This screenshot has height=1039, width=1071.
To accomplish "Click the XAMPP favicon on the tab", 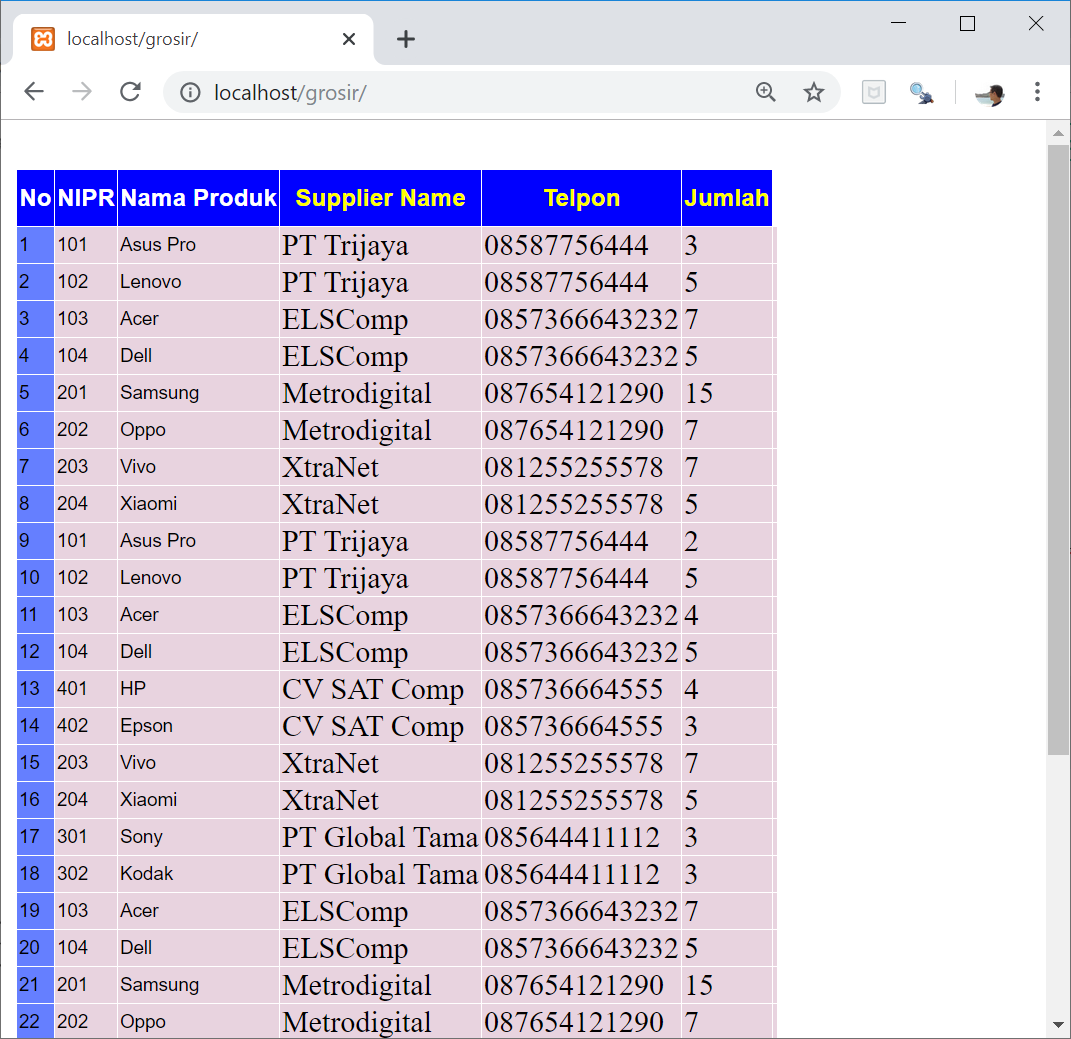I will [42, 39].
